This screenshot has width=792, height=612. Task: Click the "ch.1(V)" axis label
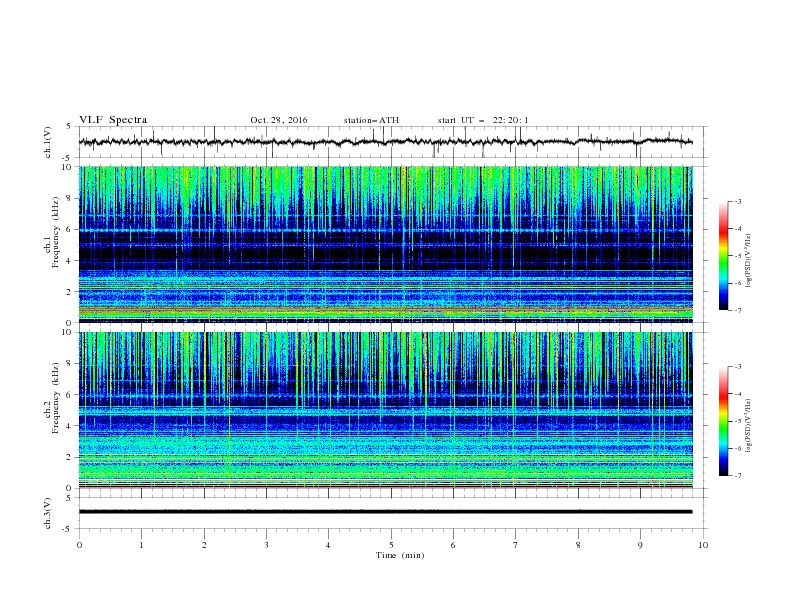(48, 142)
